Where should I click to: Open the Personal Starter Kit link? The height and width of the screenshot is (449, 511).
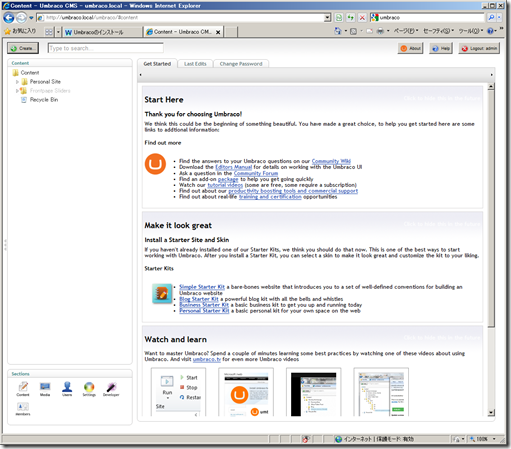pyautogui.click(x=204, y=311)
